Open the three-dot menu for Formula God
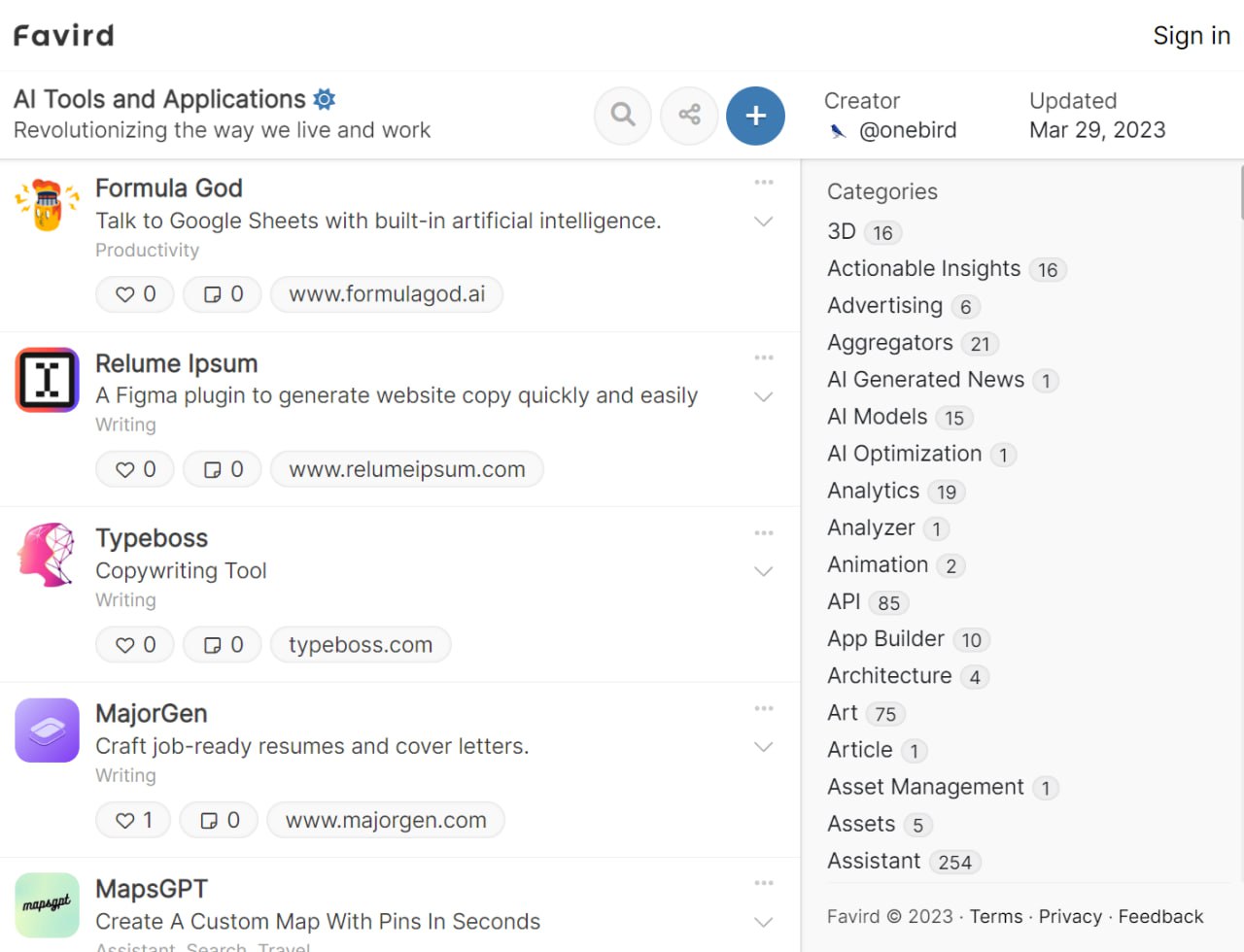Viewport: 1244px width, 952px height. pos(764,183)
